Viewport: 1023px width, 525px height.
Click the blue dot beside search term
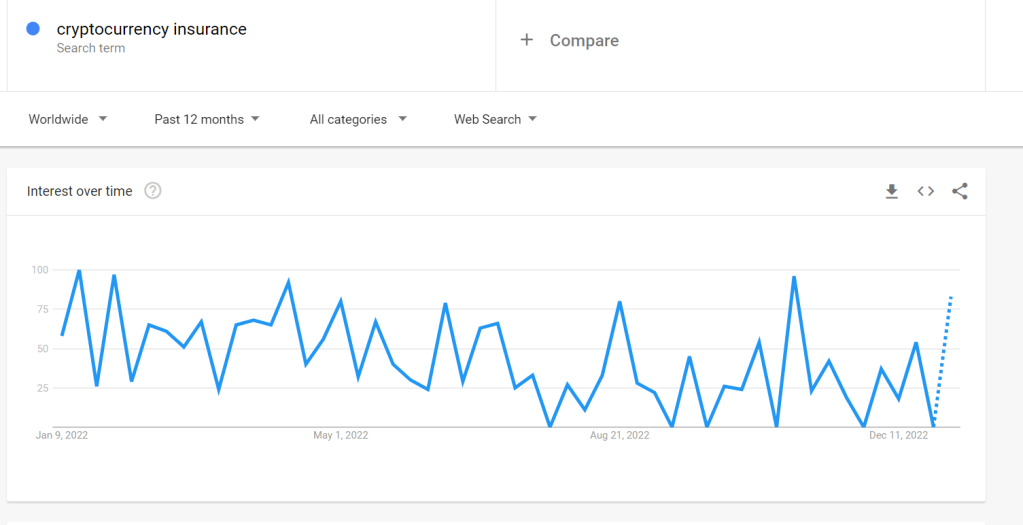[33, 29]
